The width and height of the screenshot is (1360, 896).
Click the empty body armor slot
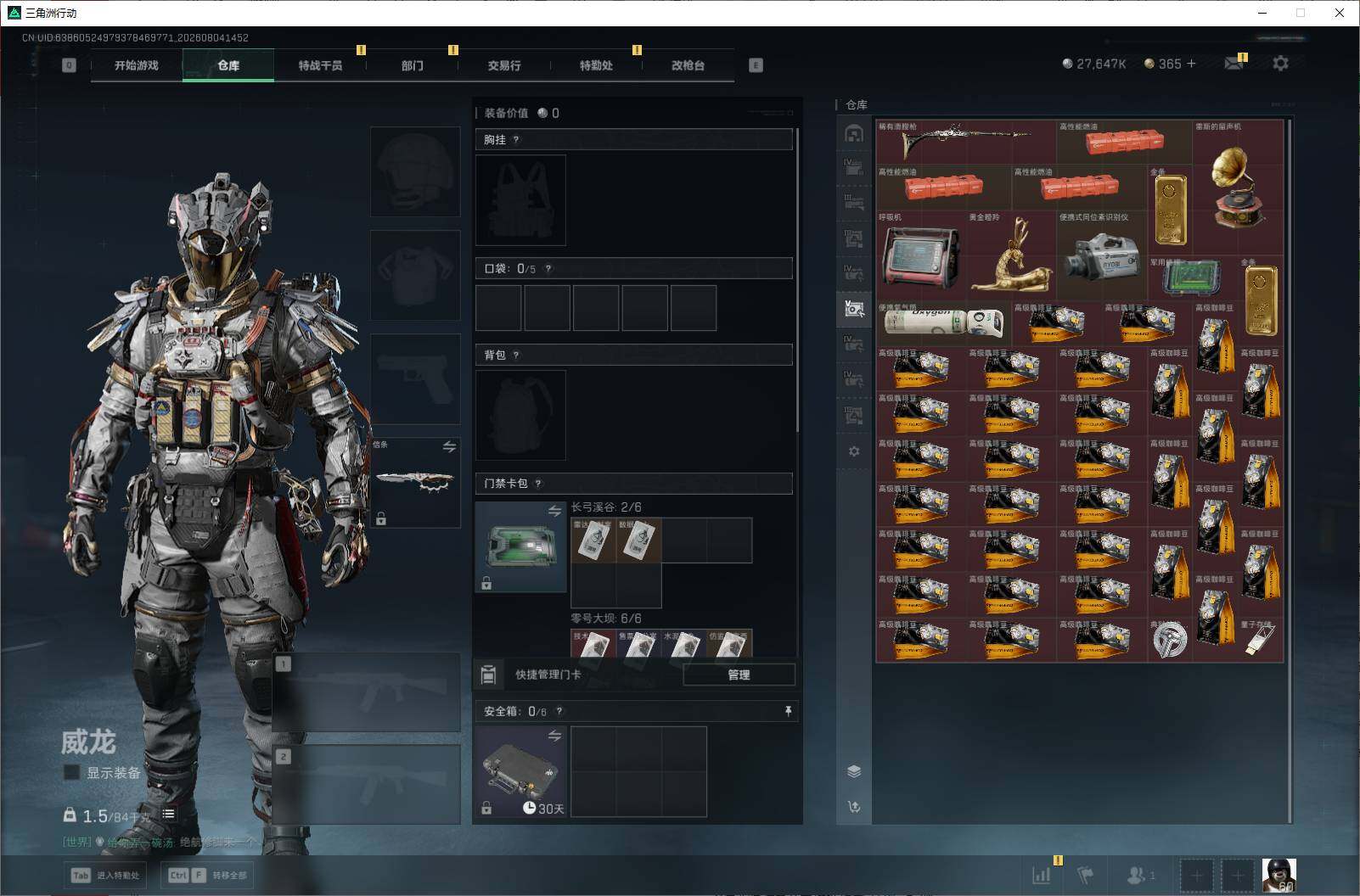[415, 275]
